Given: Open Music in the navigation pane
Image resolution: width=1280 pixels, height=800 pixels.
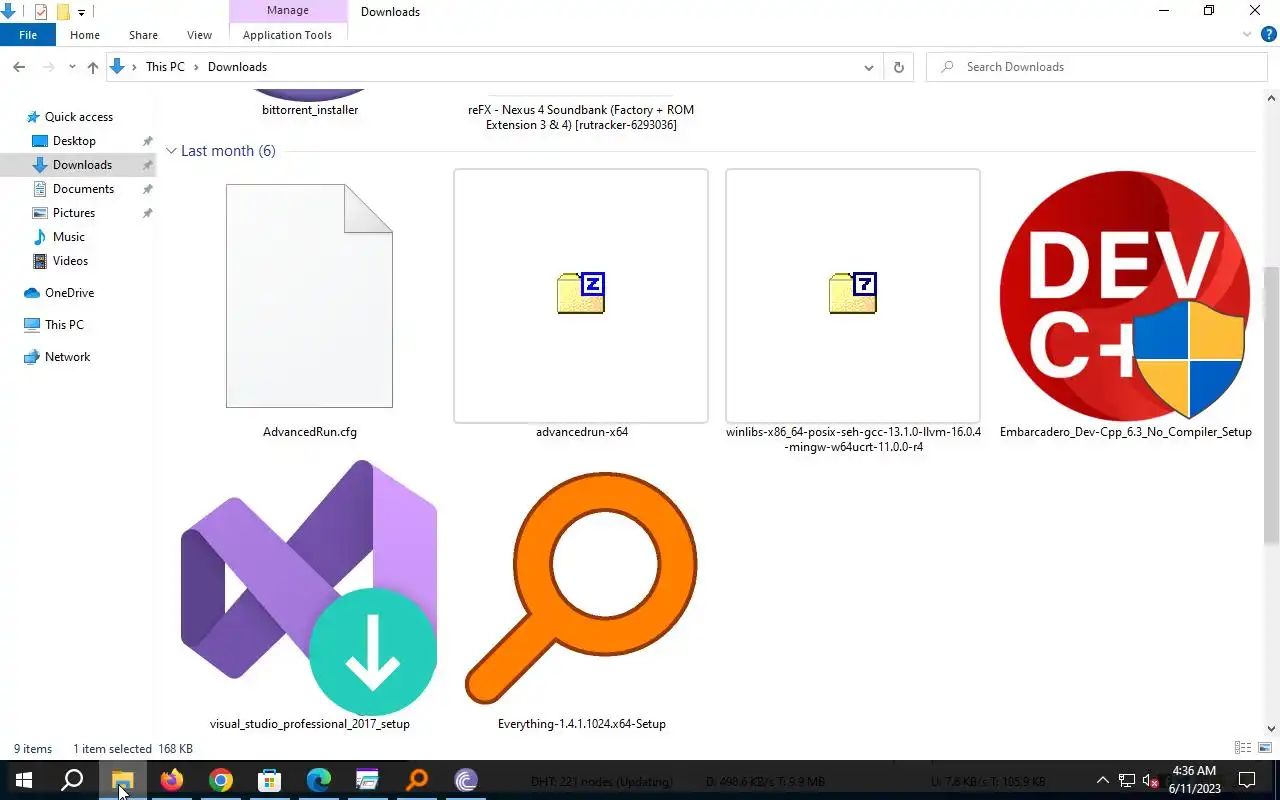Looking at the screenshot, I should [68, 237].
